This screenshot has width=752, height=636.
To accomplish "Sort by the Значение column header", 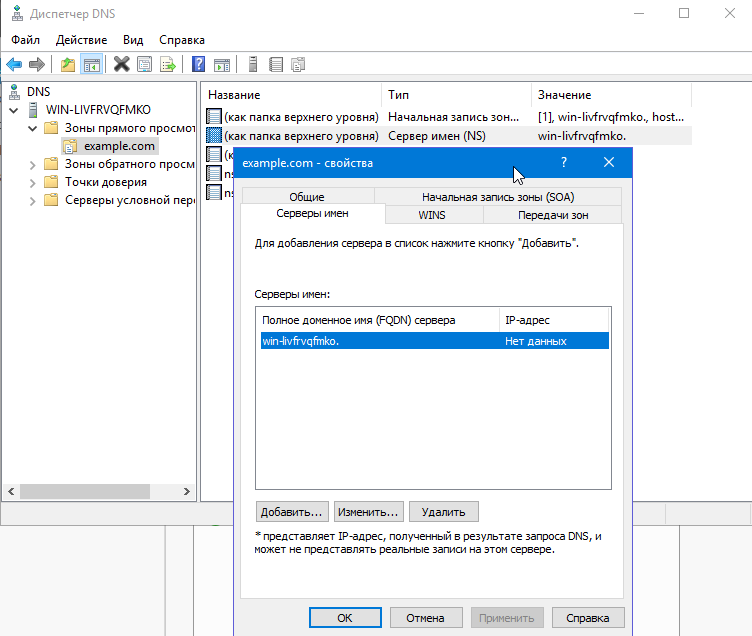I will pos(611,95).
